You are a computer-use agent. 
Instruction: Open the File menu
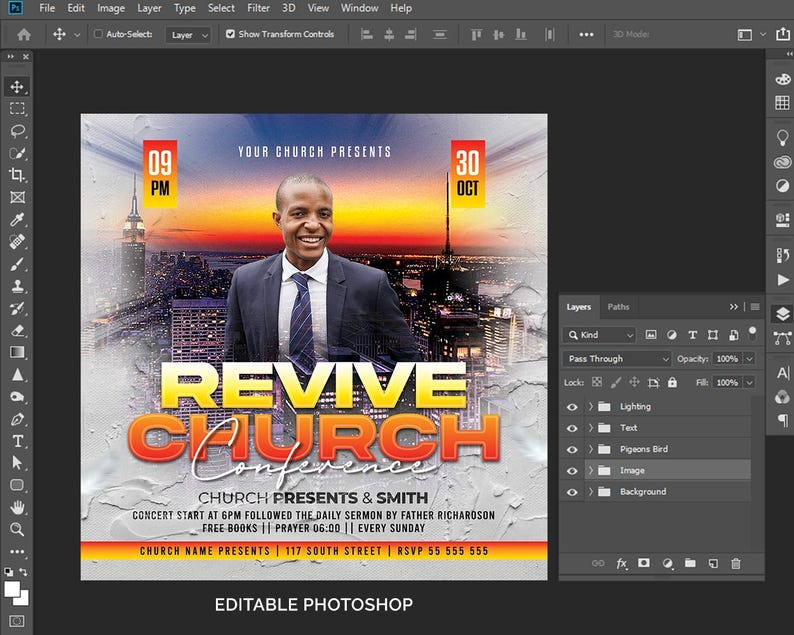click(x=47, y=8)
